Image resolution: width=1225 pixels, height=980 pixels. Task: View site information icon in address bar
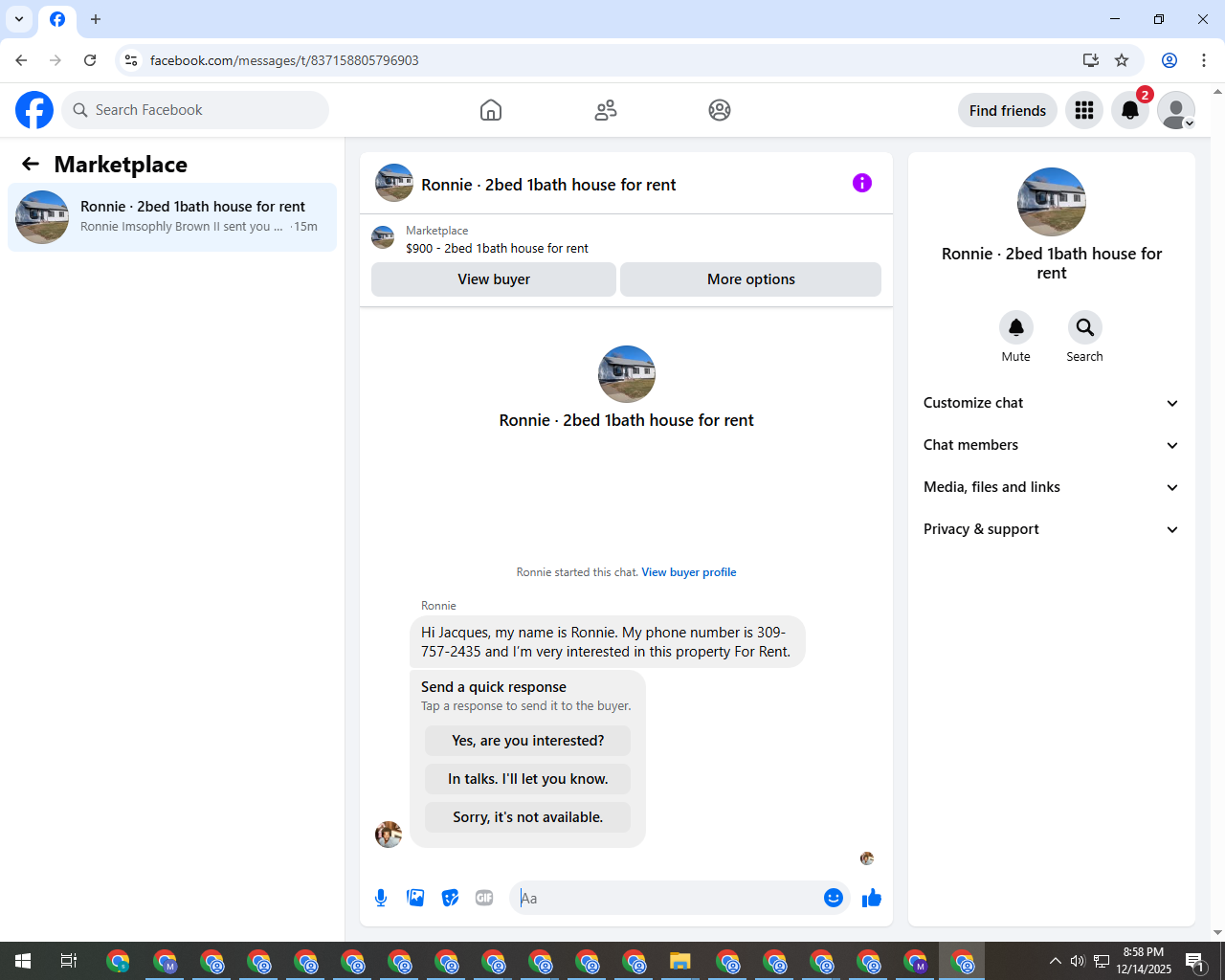coord(131,60)
